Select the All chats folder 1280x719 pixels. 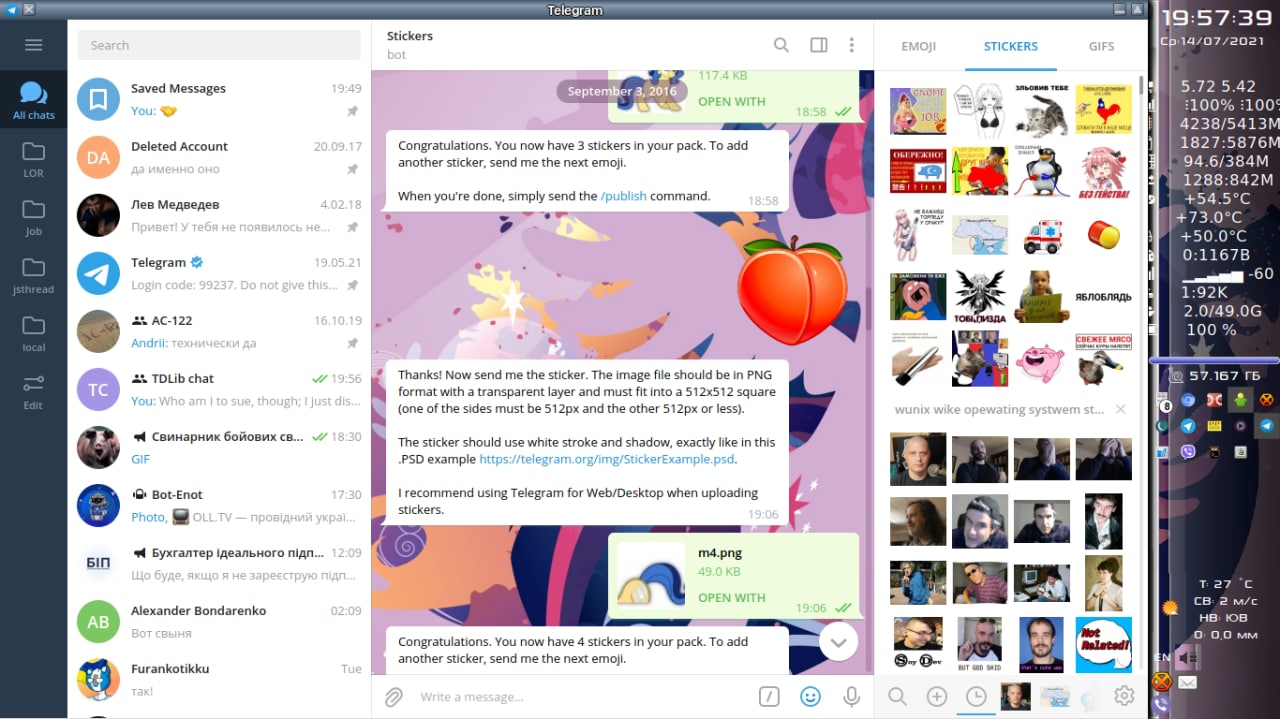(x=33, y=100)
